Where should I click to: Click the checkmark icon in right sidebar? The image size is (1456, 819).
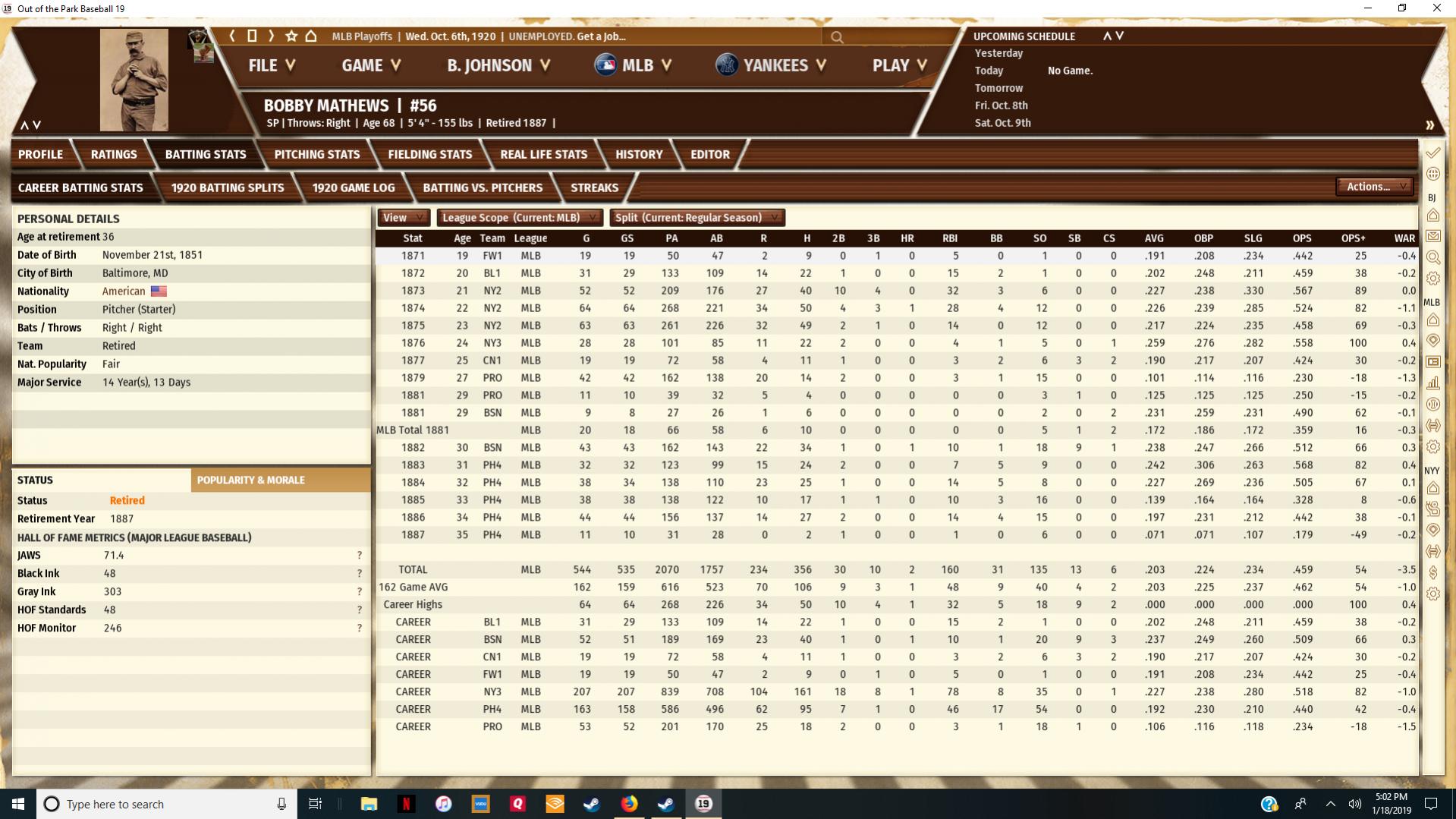coord(1432,153)
